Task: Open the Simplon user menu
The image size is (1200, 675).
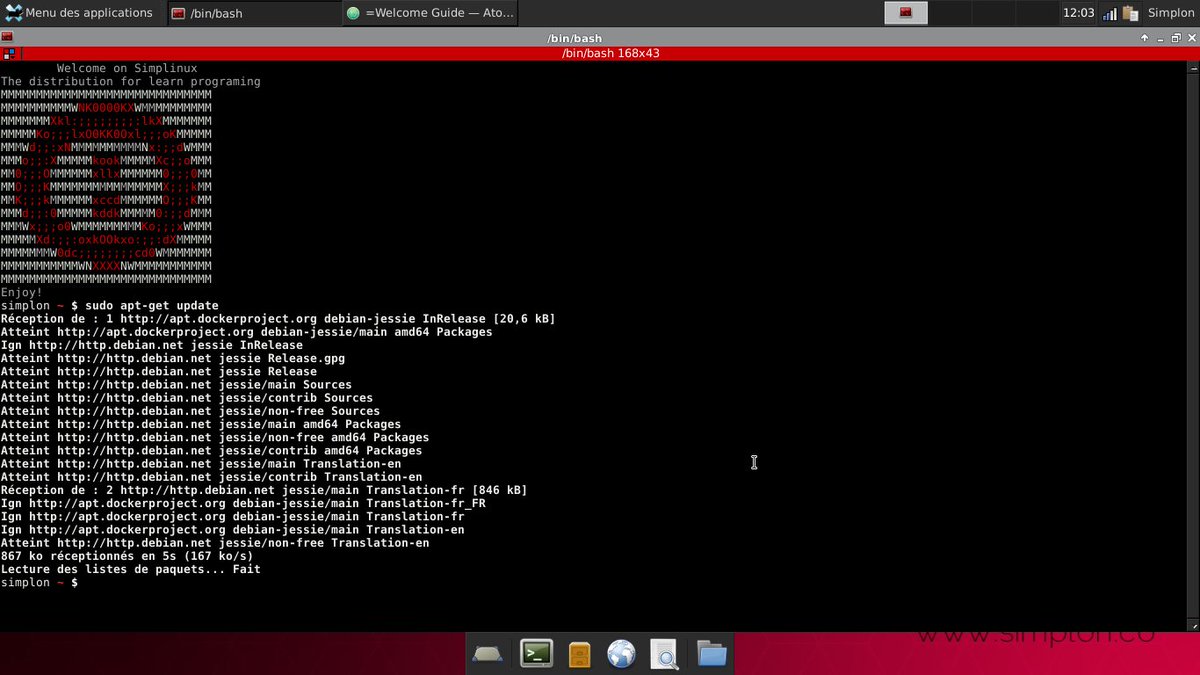Action: coord(1171,13)
